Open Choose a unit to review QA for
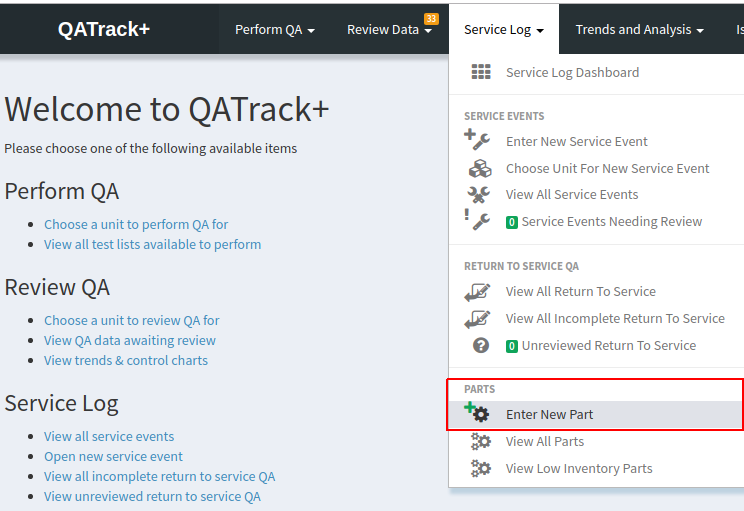The width and height of the screenshot is (744, 511). [131, 320]
